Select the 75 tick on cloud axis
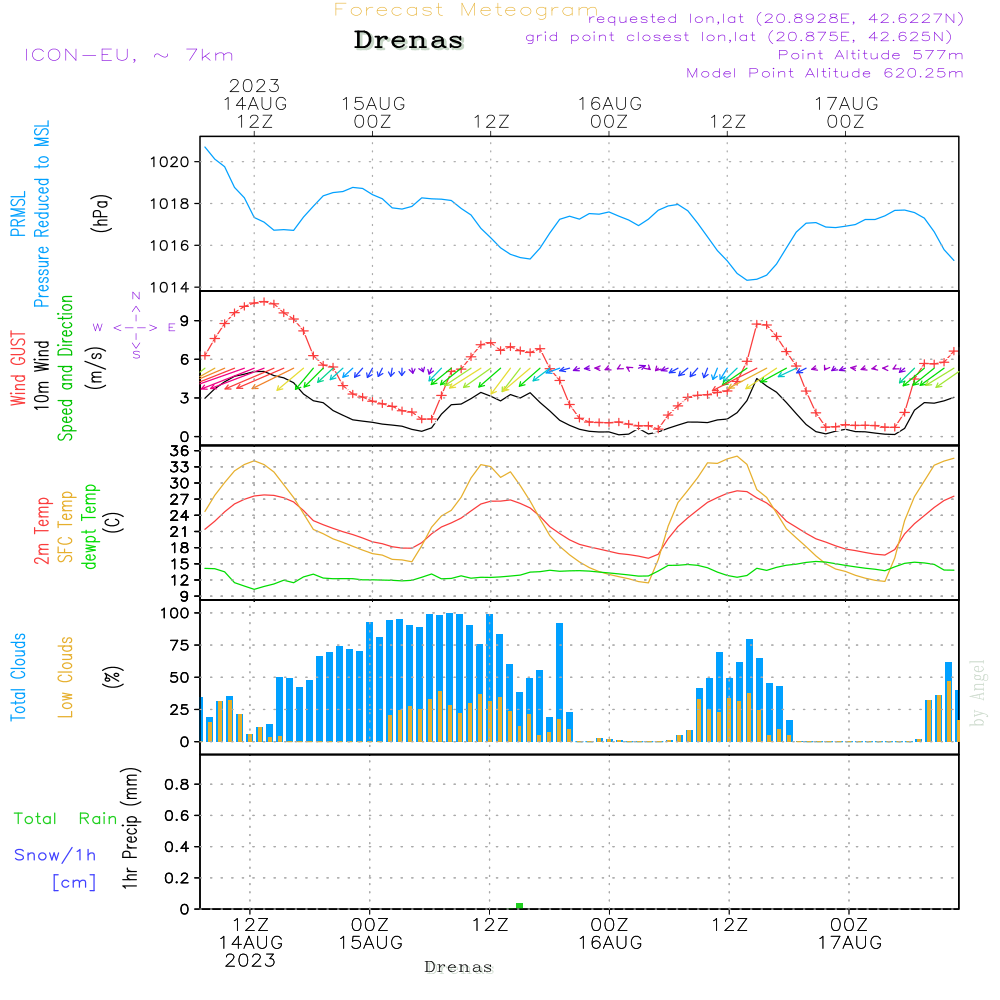 pos(179,645)
